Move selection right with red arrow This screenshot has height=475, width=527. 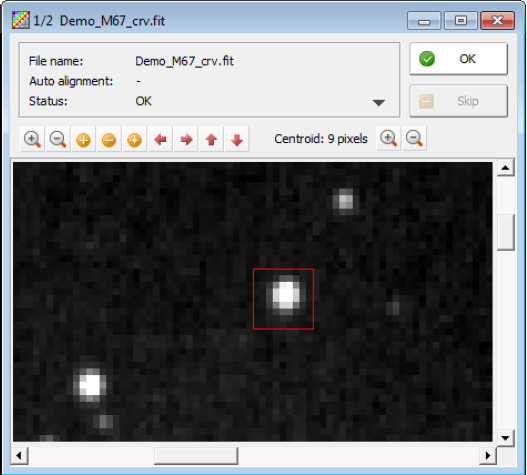(186, 139)
